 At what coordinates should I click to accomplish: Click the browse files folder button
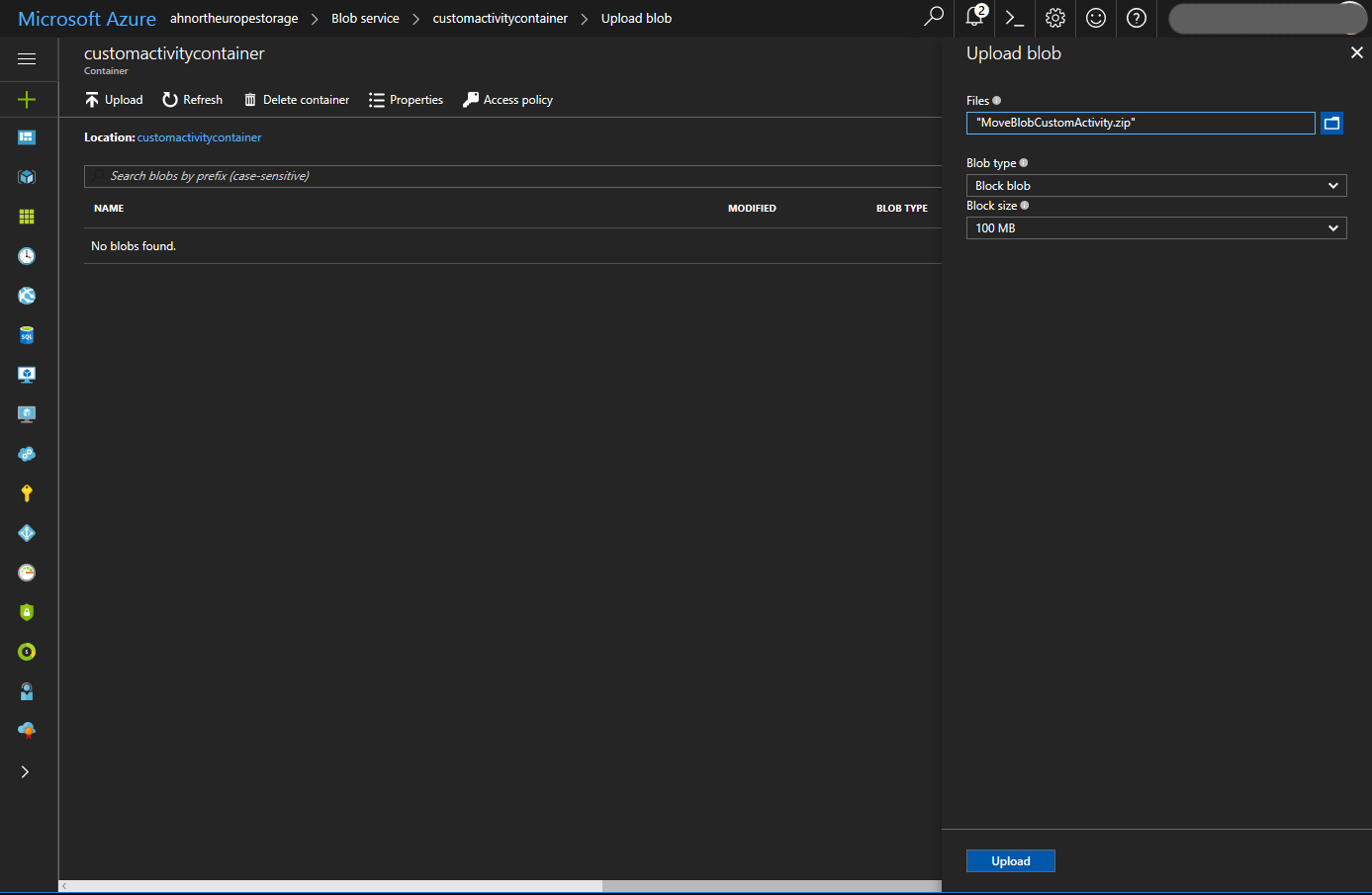[x=1331, y=123]
